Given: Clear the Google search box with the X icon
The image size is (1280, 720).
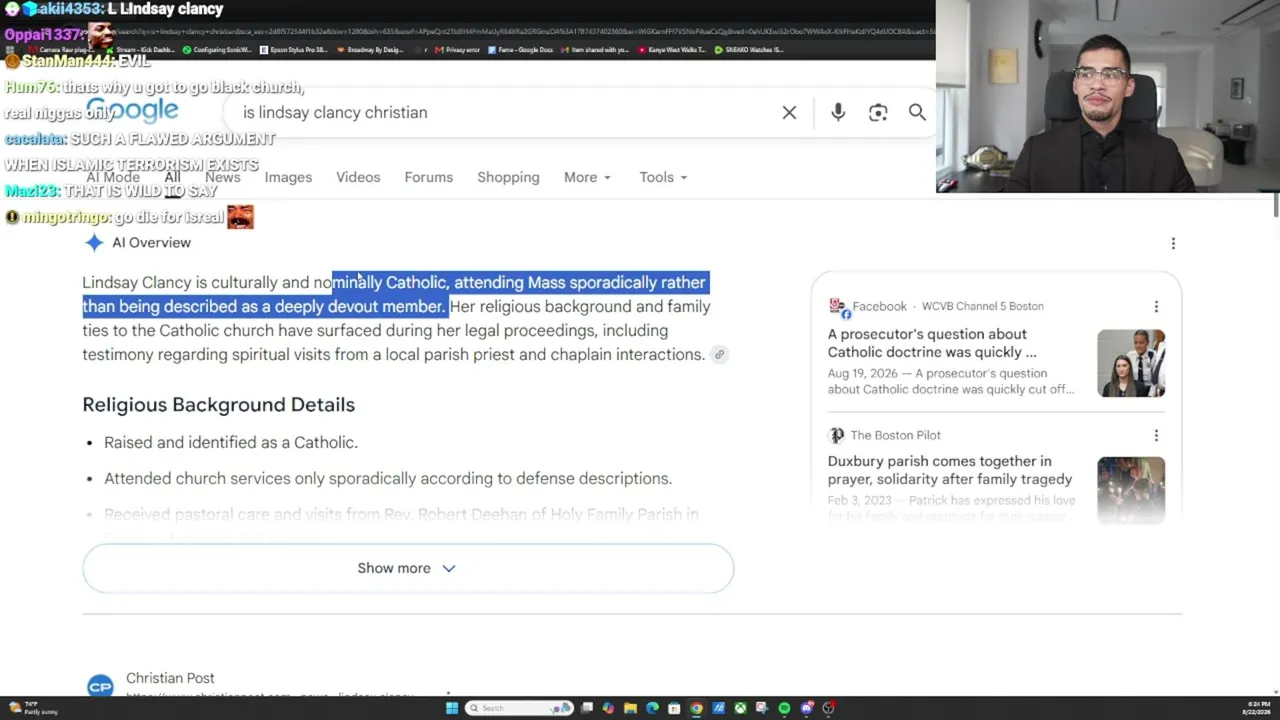Looking at the screenshot, I should (x=789, y=113).
